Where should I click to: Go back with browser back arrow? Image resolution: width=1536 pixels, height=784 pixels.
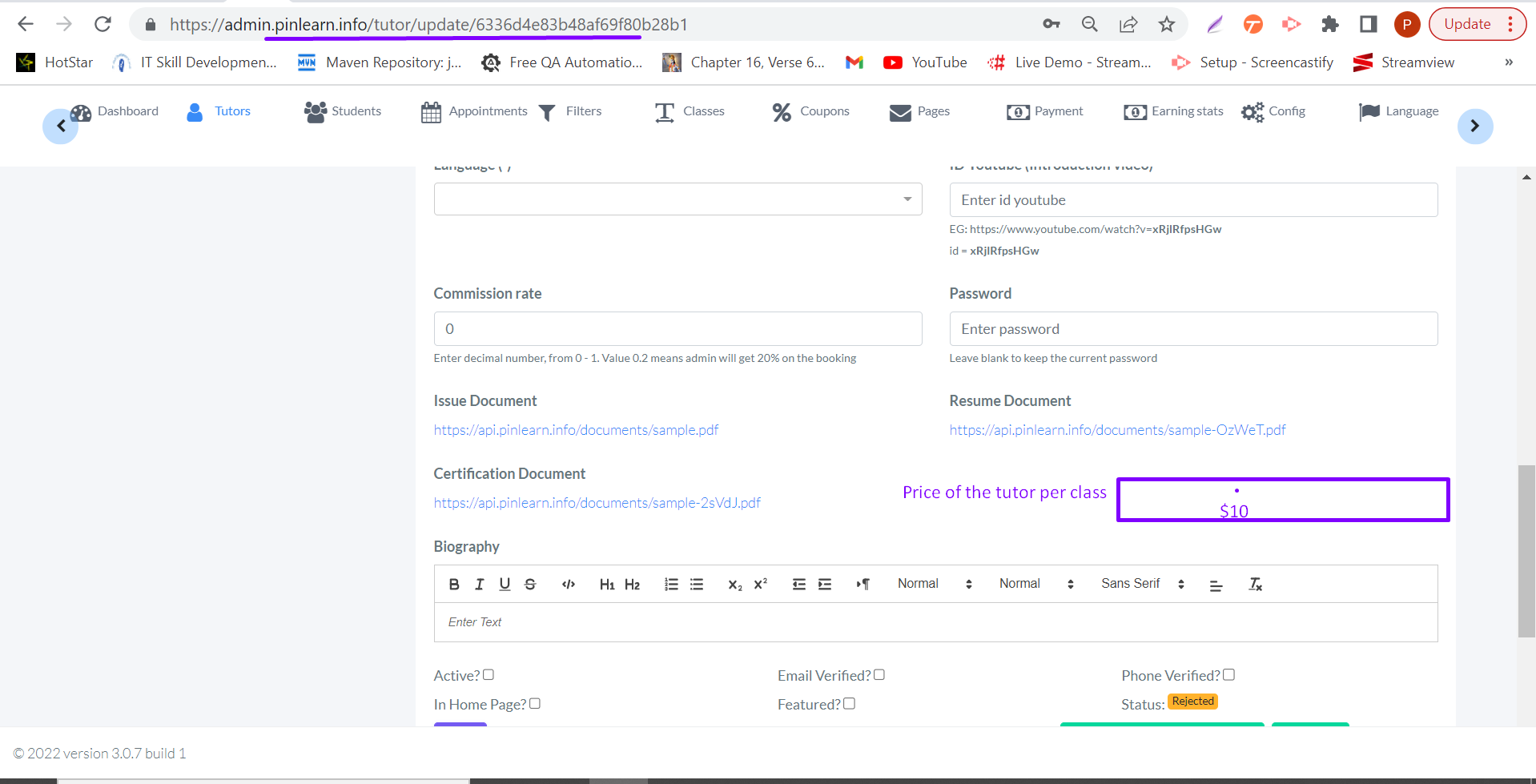coord(26,24)
